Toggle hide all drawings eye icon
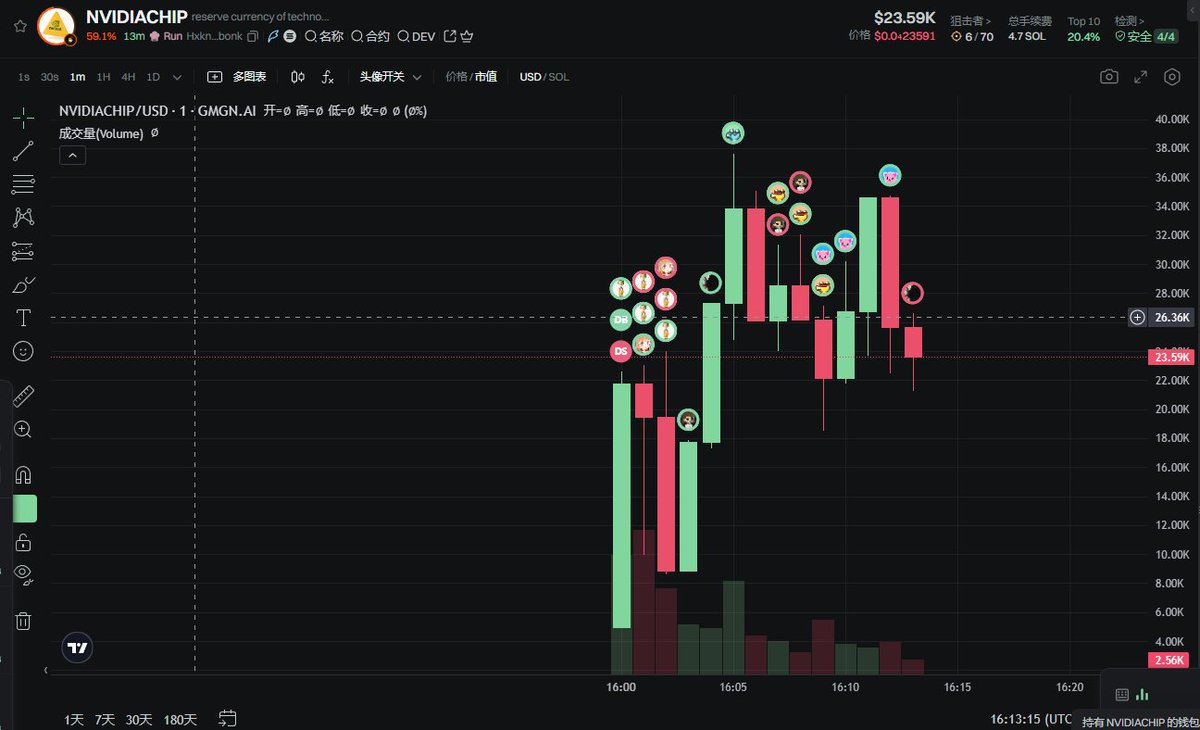Image resolution: width=1200 pixels, height=730 pixels. (x=23, y=575)
